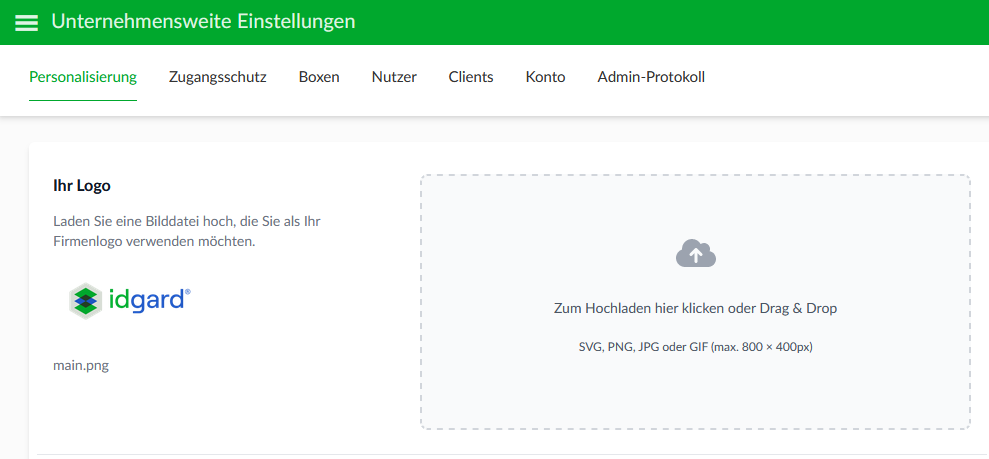Screen dimensions: 989x459
Task: Click the "Ihr Logo" section heading
Action: [82, 186]
